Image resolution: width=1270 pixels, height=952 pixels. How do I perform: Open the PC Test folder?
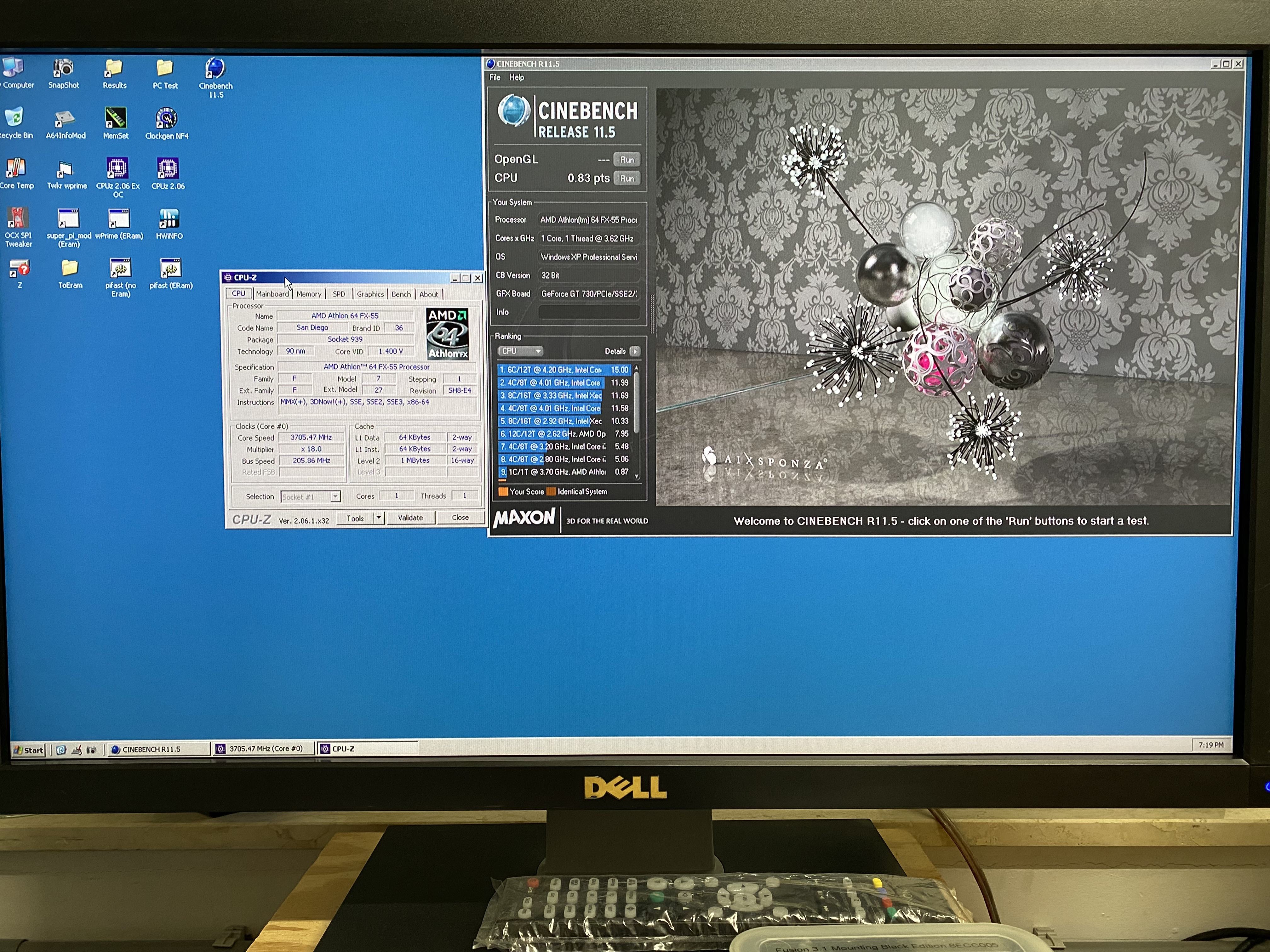tap(165, 73)
